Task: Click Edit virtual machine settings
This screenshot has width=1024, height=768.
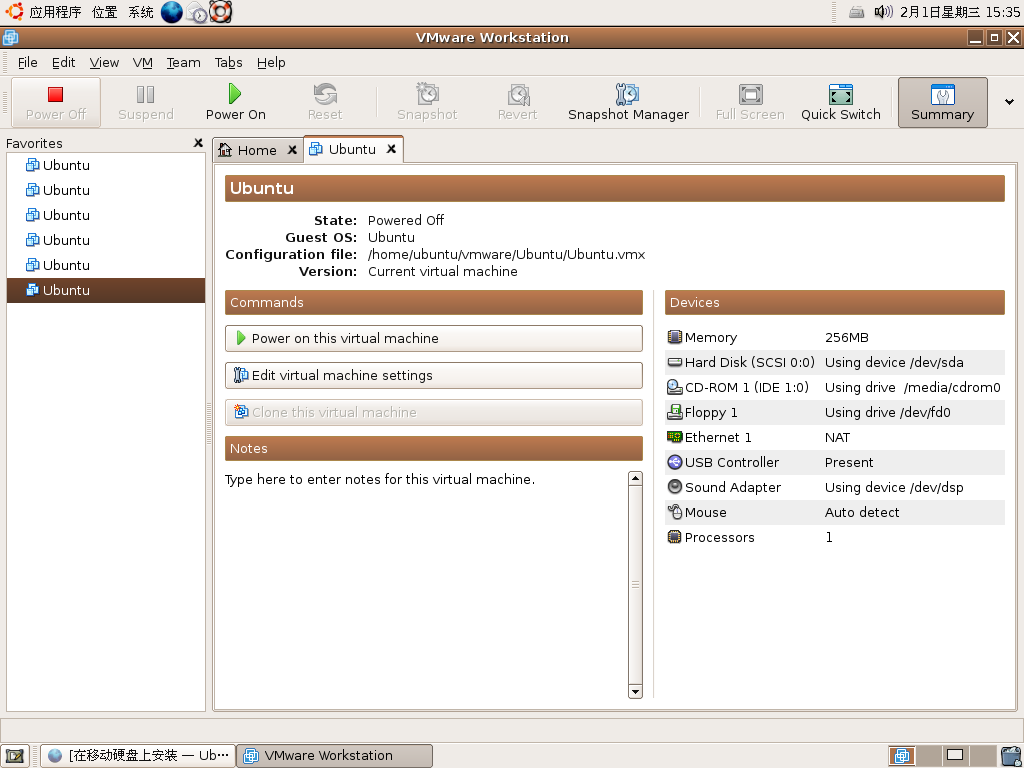Action: tap(434, 376)
